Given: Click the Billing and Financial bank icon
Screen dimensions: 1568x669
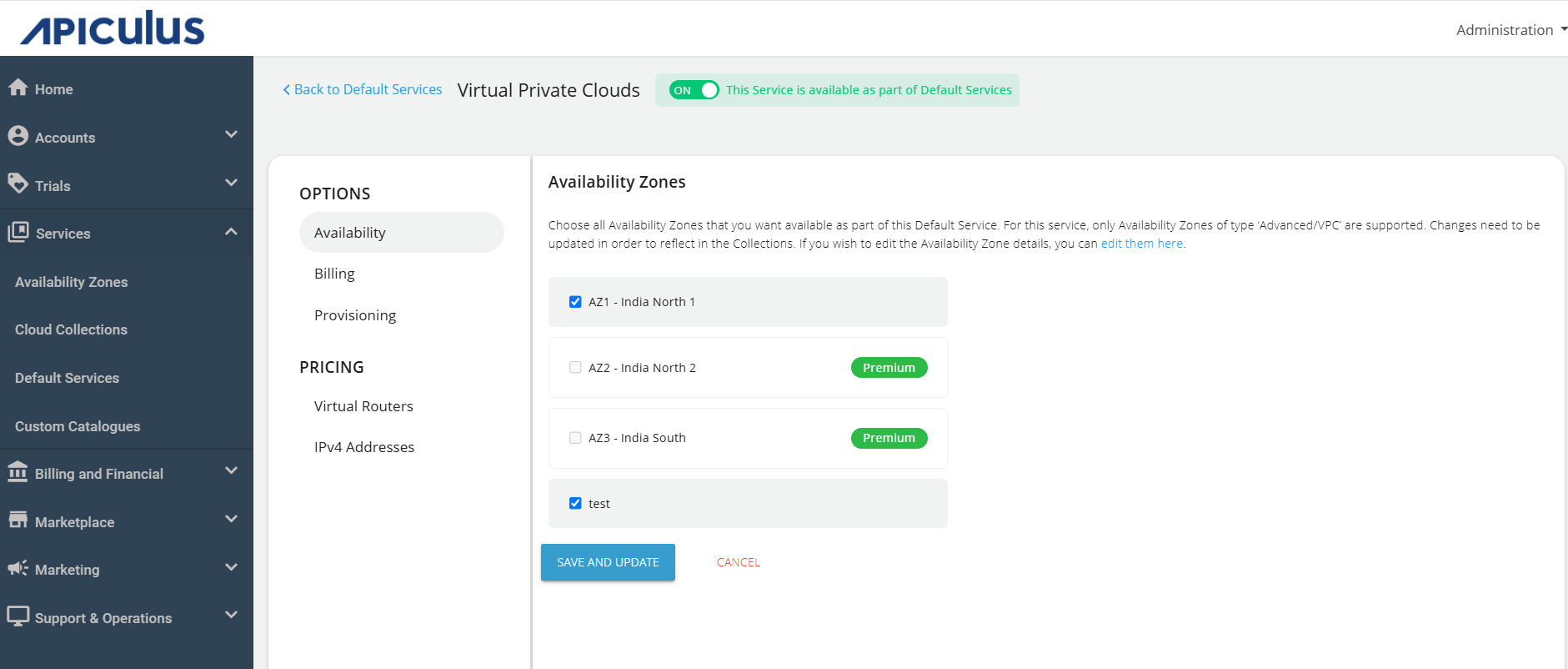Looking at the screenshot, I should 18,472.
